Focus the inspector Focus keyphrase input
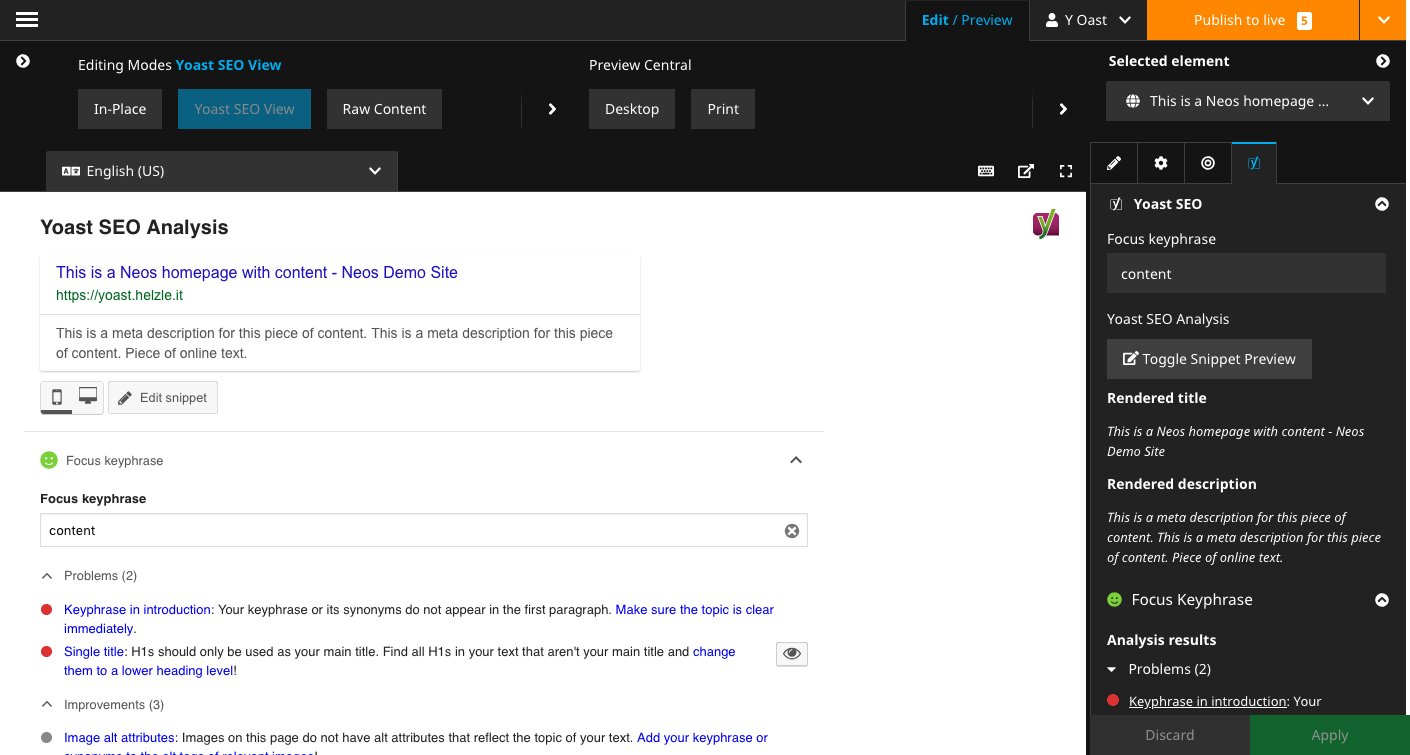 [x=1246, y=273]
